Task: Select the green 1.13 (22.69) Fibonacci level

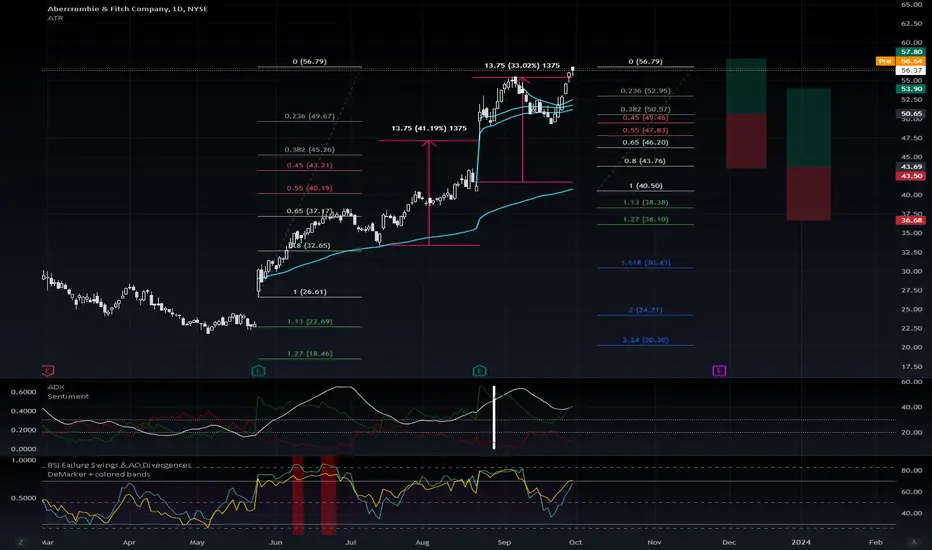Action: (x=309, y=322)
